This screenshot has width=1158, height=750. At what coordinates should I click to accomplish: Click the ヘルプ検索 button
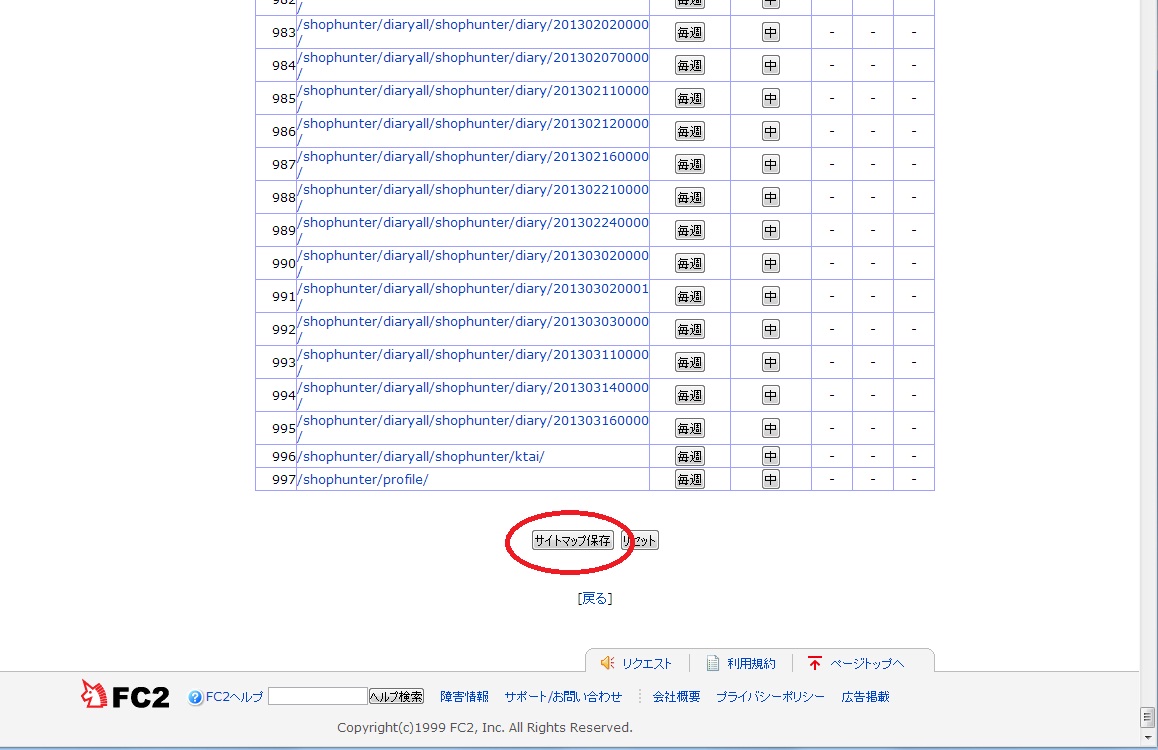[396, 696]
